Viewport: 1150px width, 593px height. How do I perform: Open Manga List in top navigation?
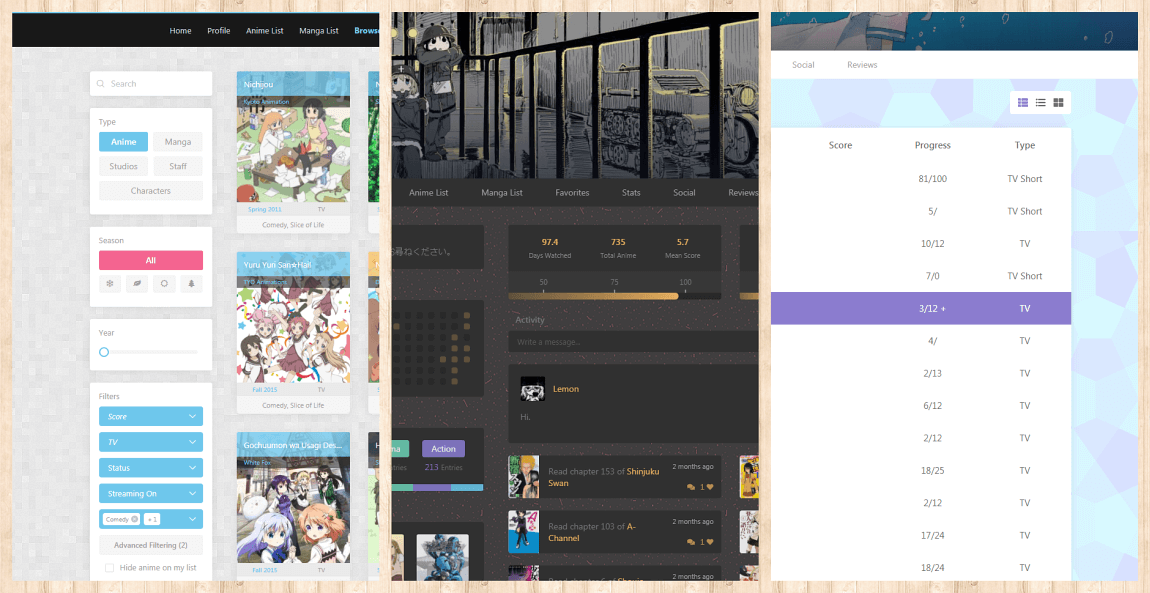319,31
